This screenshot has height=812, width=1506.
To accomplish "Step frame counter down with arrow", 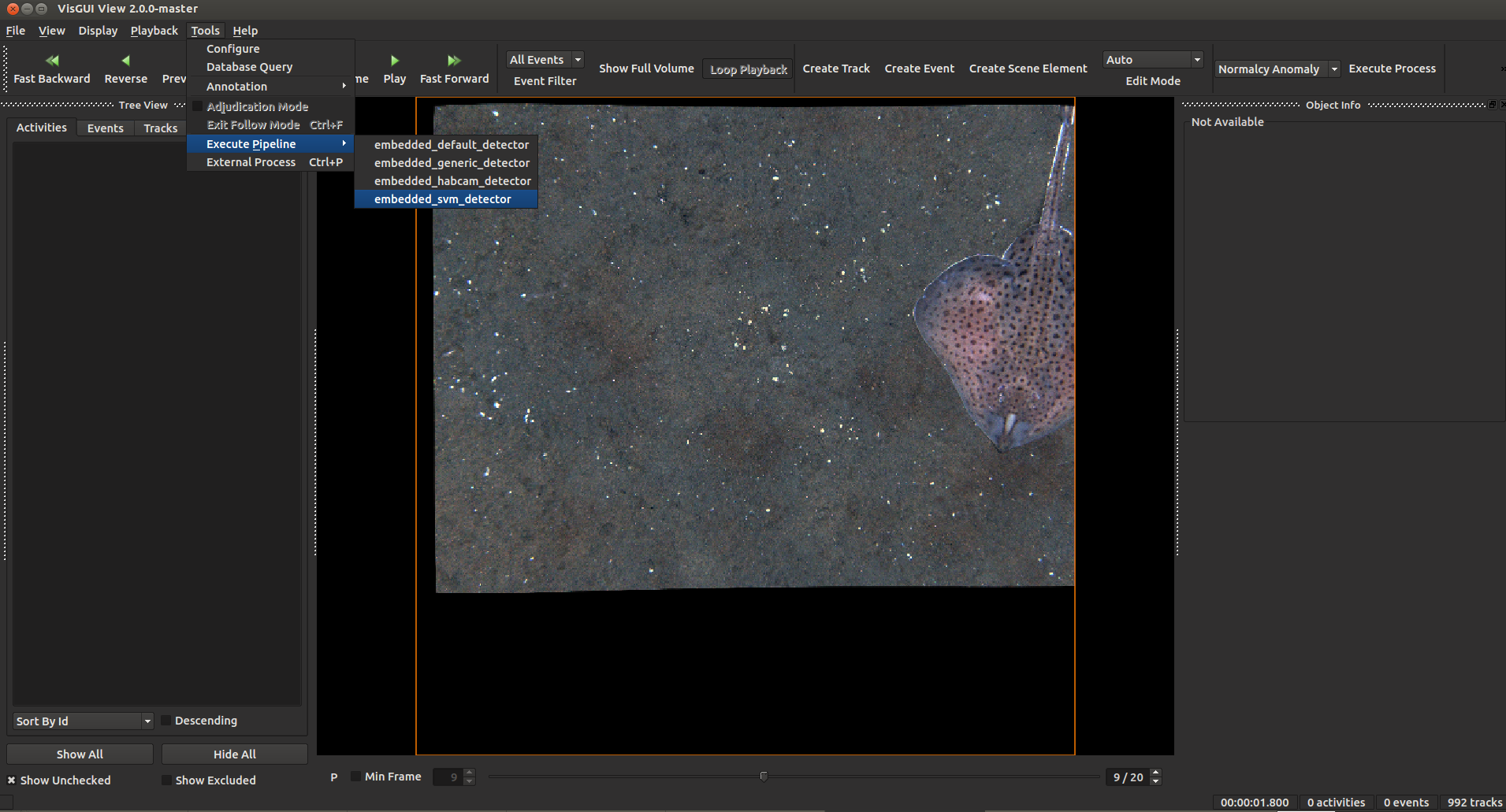I will coord(1155,782).
